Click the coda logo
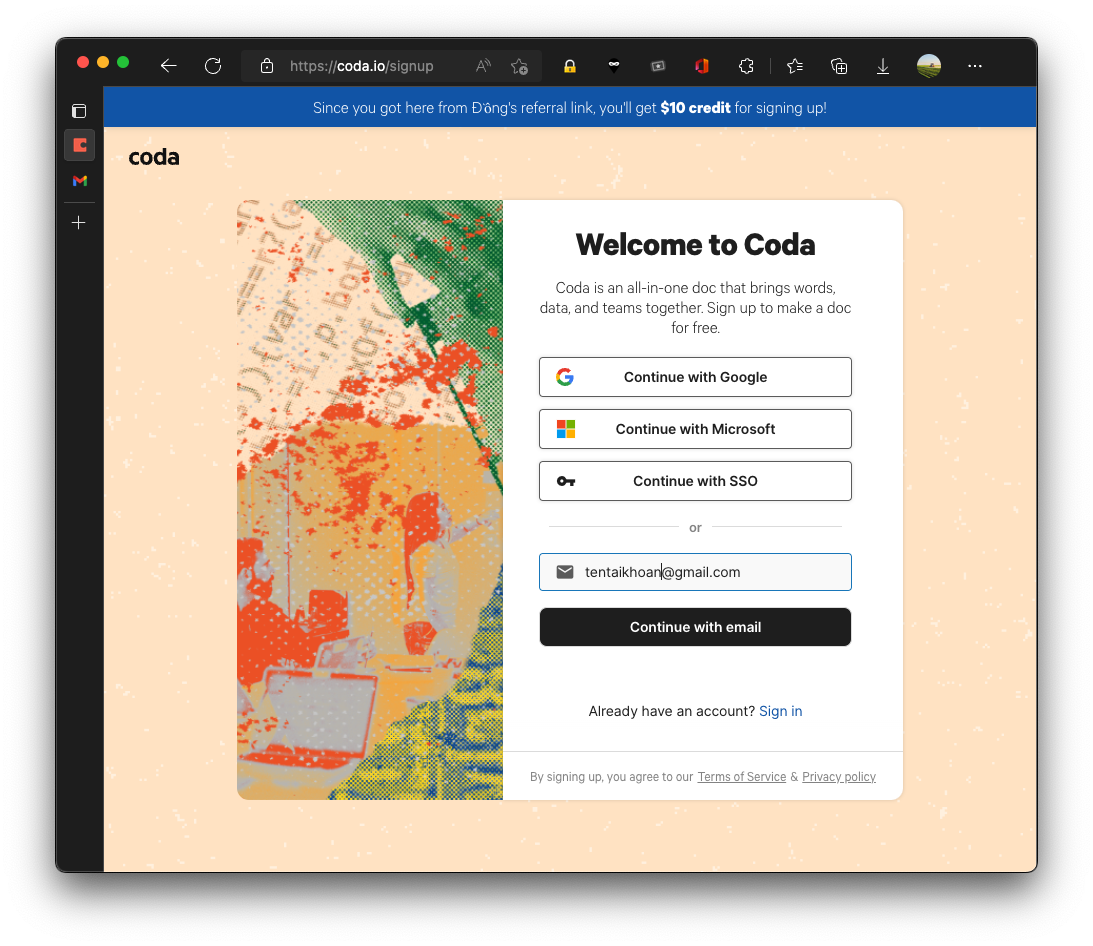This screenshot has width=1093, height=946. point(154,157)
